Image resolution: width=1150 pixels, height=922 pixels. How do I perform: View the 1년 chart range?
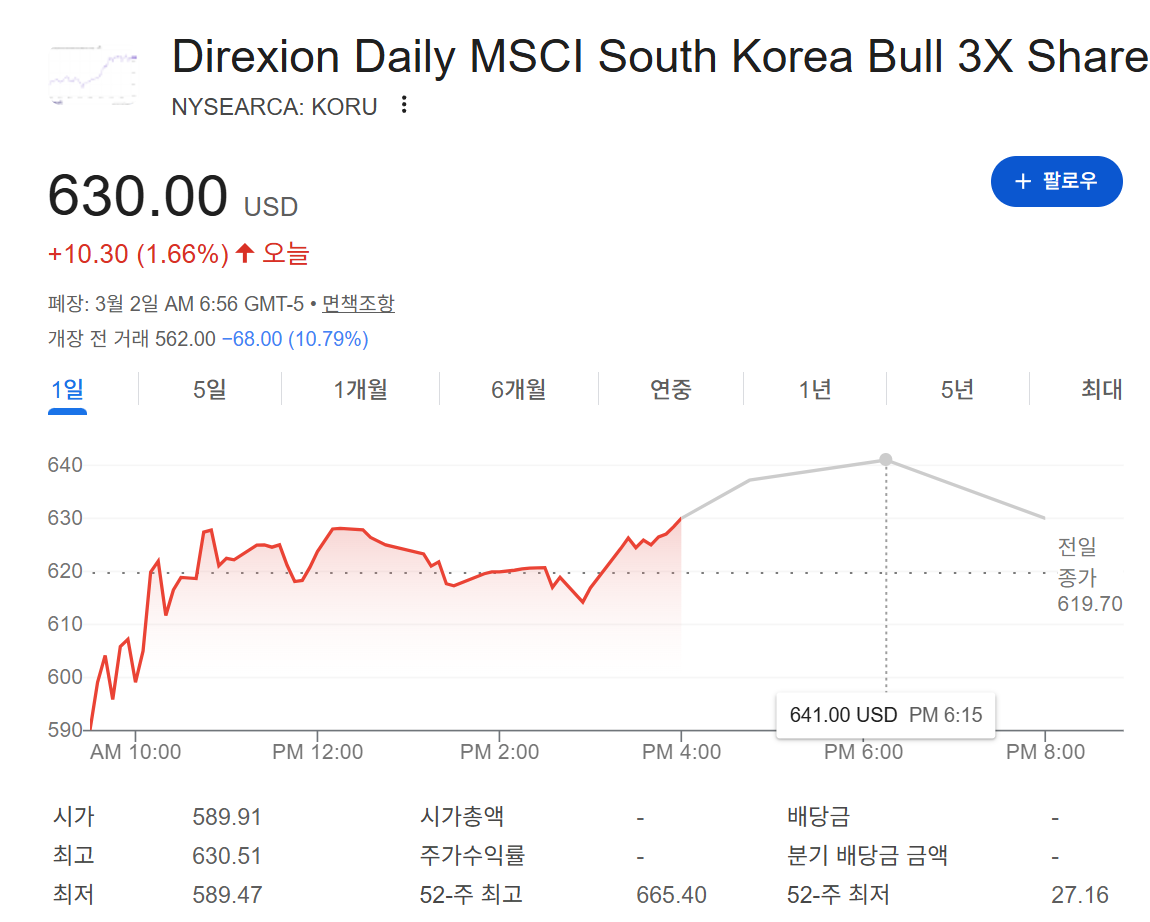click(815, 389)
